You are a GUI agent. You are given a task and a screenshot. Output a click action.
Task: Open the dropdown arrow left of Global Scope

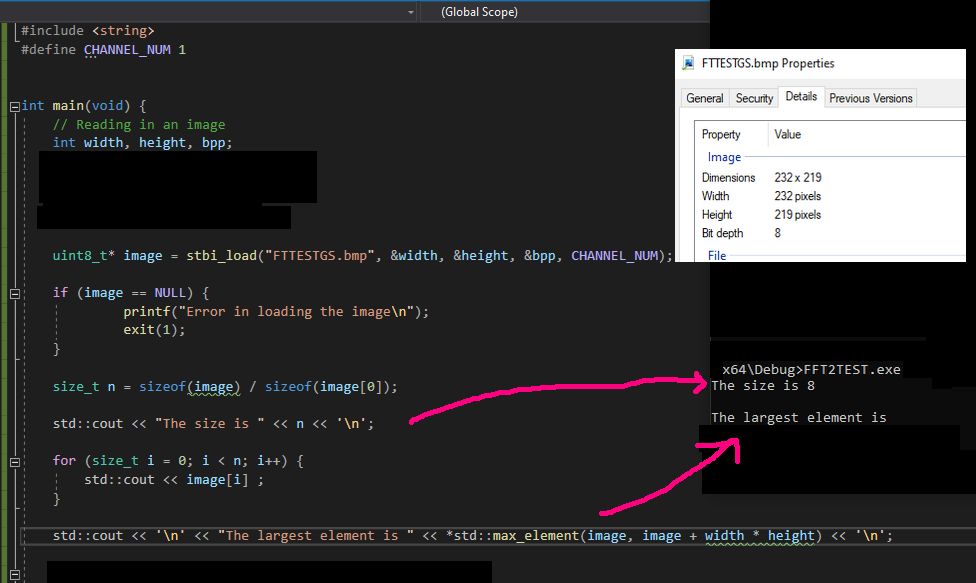coord(410,12)
